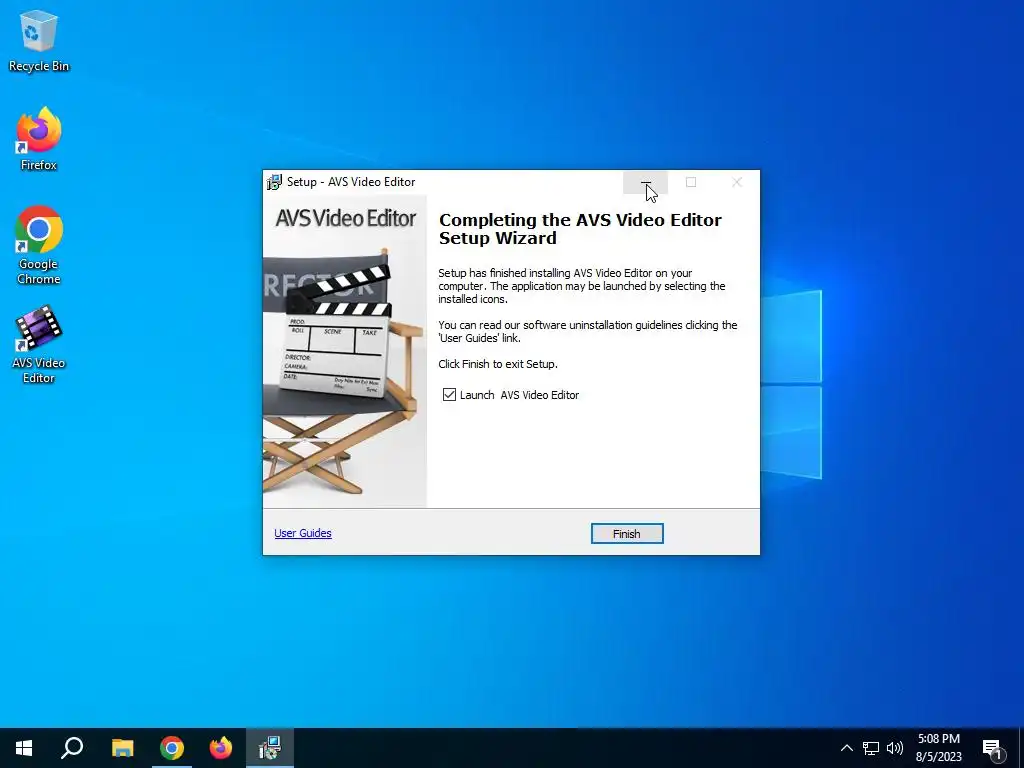Show hidden system tray icons
The width and height of the screenshot is (1024, 768).
[x=846, y=748]
